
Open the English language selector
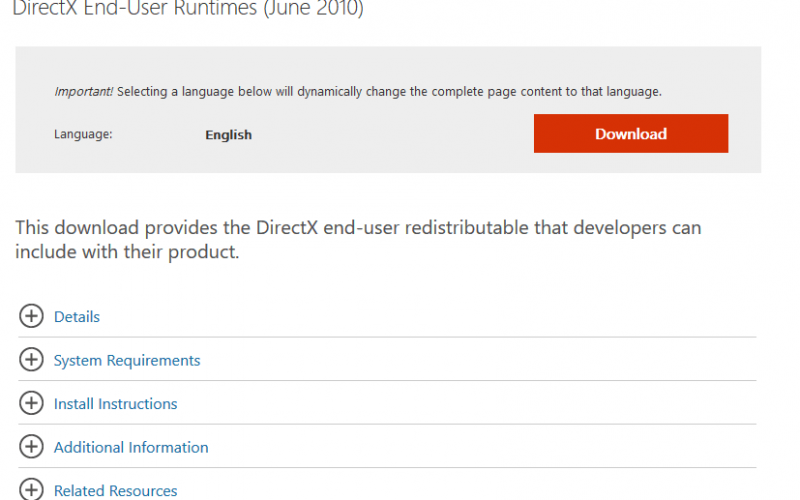[x=228, y=135]
